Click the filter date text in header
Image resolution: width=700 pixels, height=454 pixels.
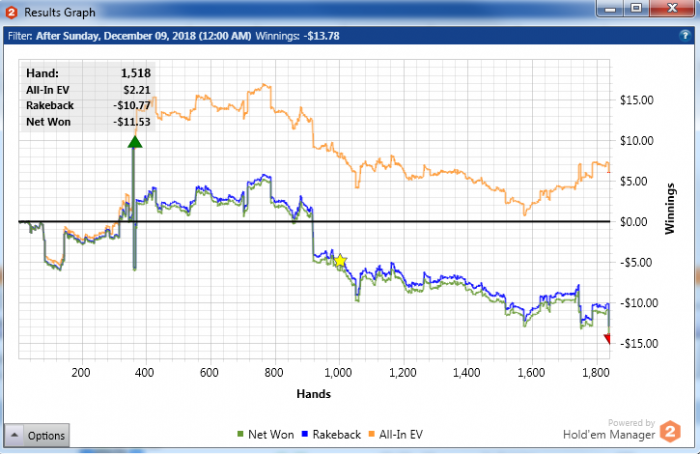pyautogui.click(x=143, y=36)
